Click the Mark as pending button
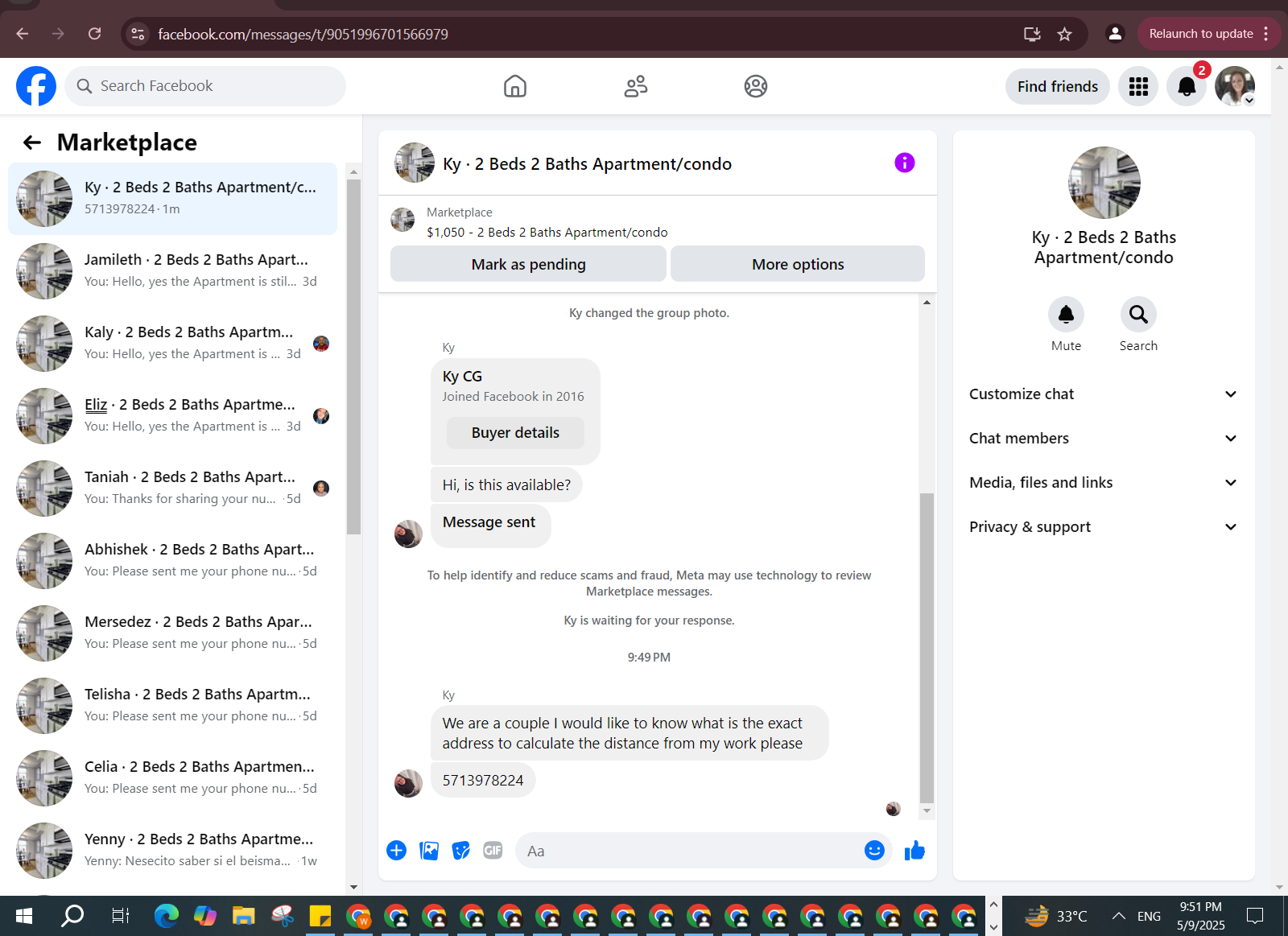1288x936 pixels. [528, 264]
